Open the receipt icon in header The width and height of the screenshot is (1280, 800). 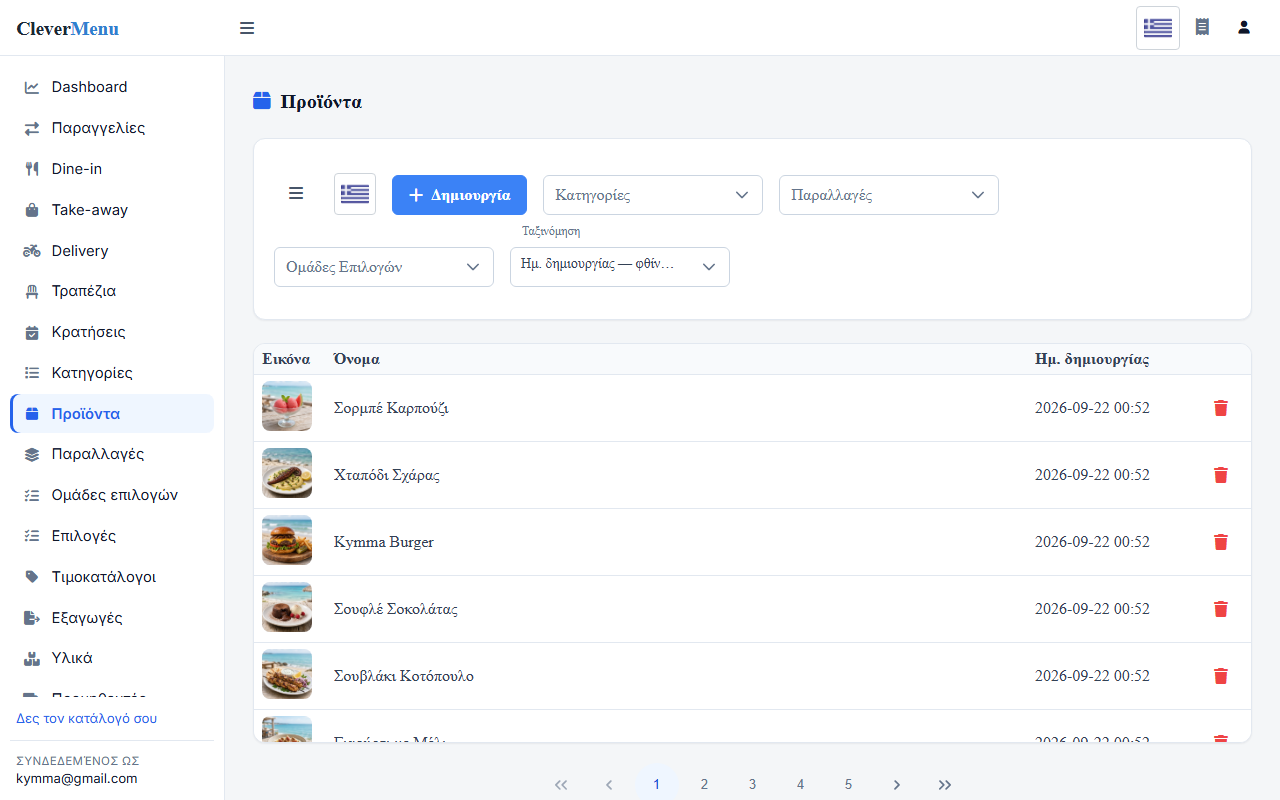1202,27
